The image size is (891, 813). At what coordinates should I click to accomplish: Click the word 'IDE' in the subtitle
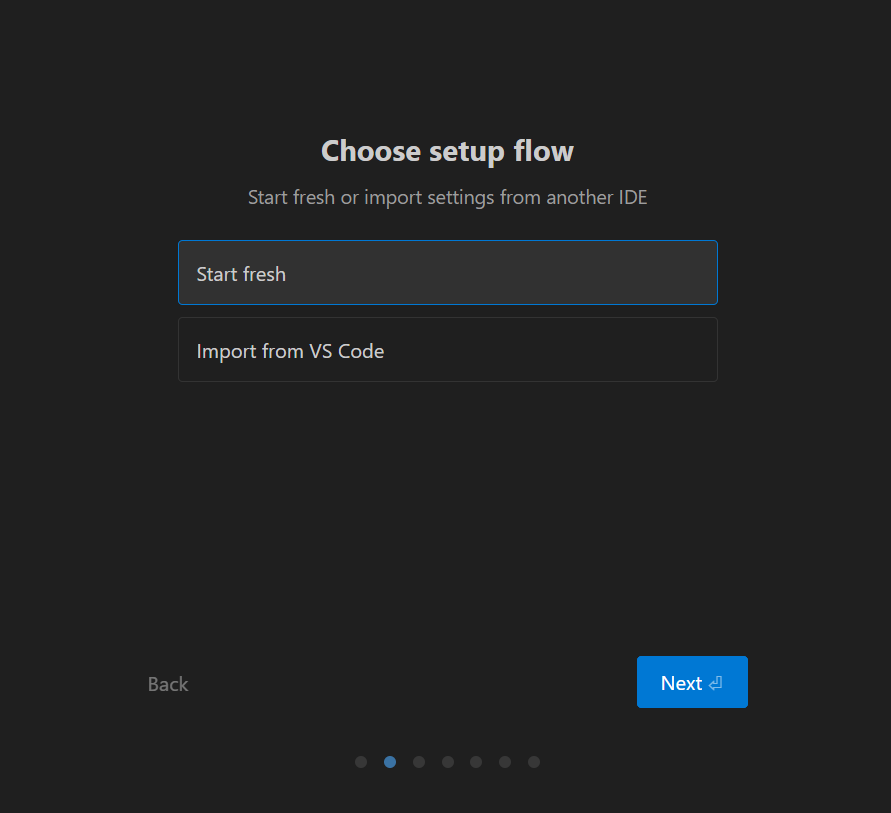(632, 197)
